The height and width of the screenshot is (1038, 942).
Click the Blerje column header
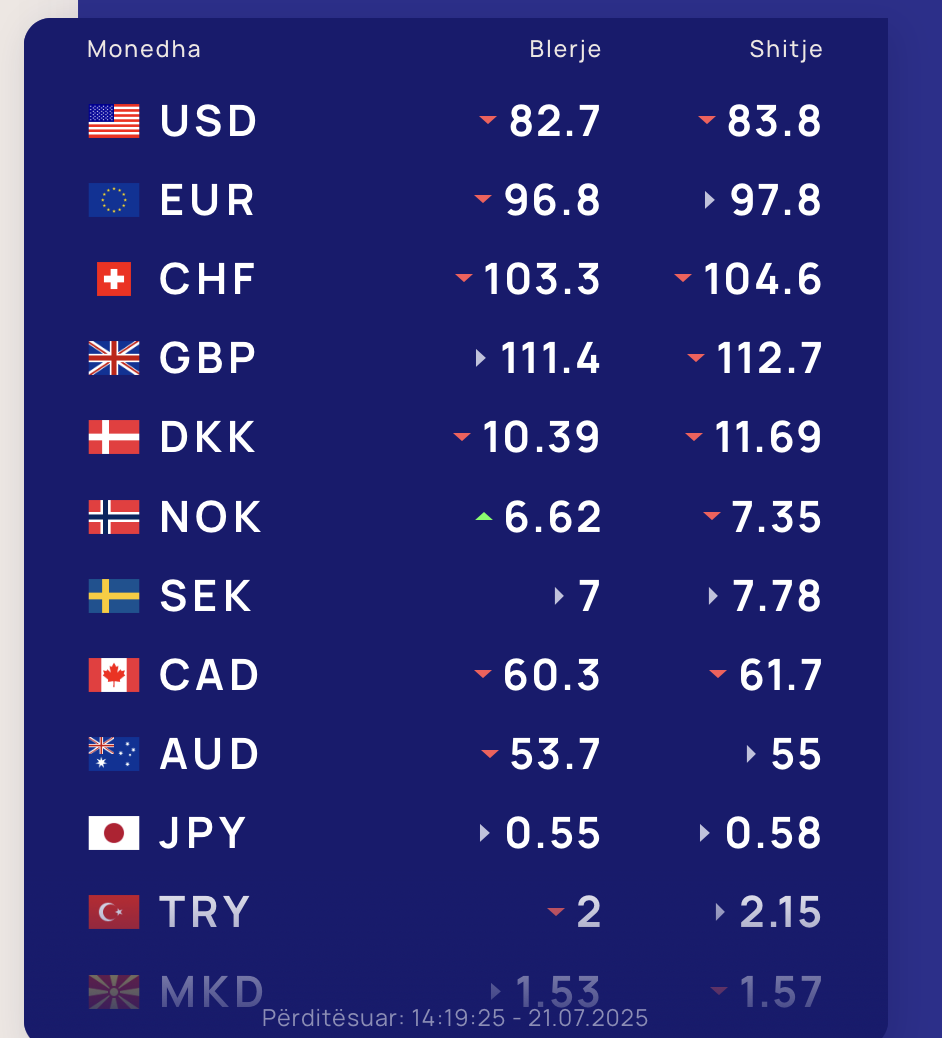[565, 49]
